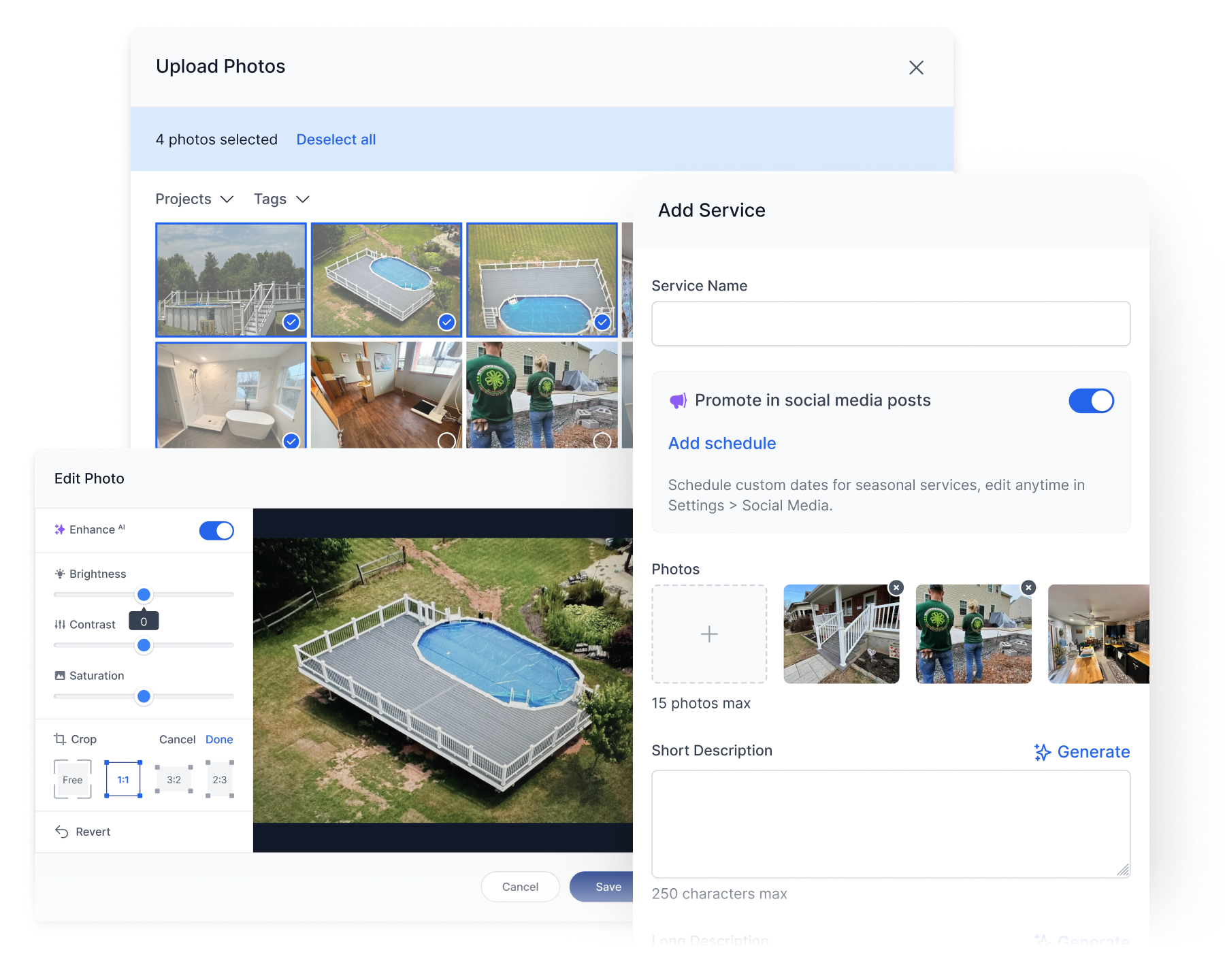Select 2:3 crop ratio
This screenshot has width=1225, height=980.
click(220, 779)
